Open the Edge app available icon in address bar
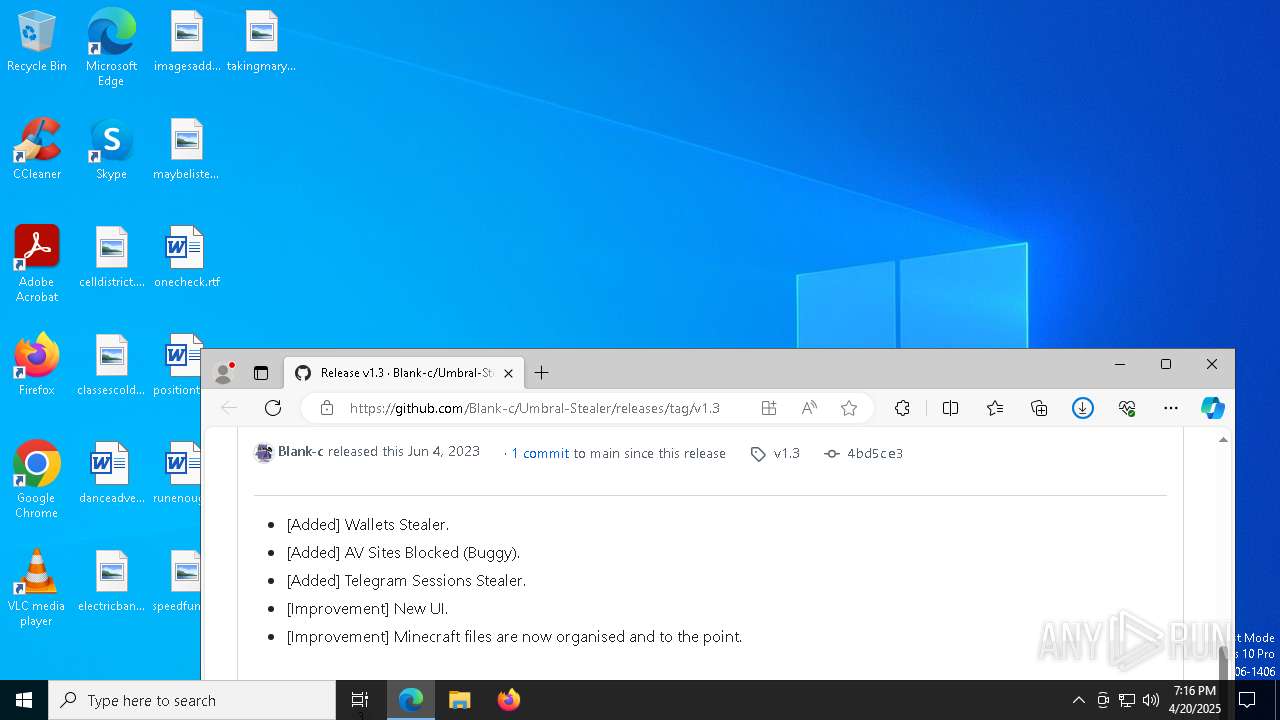The width and height of the screenshot is (1280, 720). [769, 408]
